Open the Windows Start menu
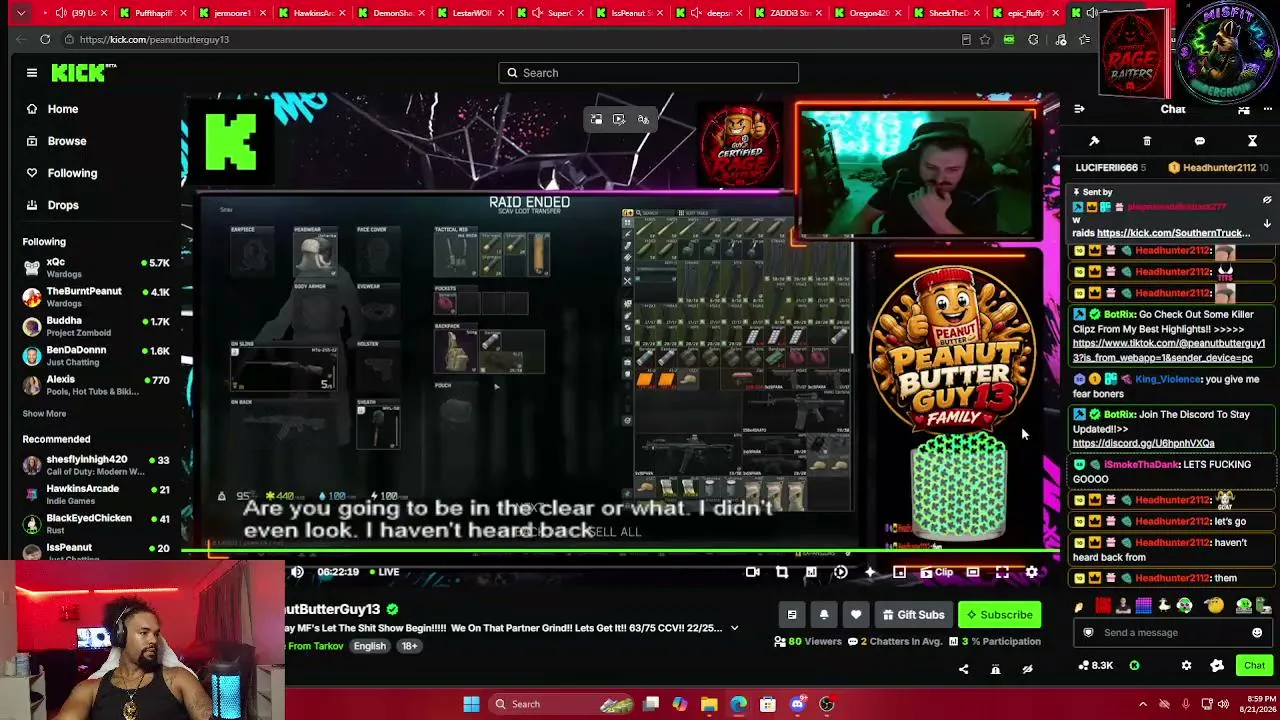Screen dimensions: 1280x720 471,704
